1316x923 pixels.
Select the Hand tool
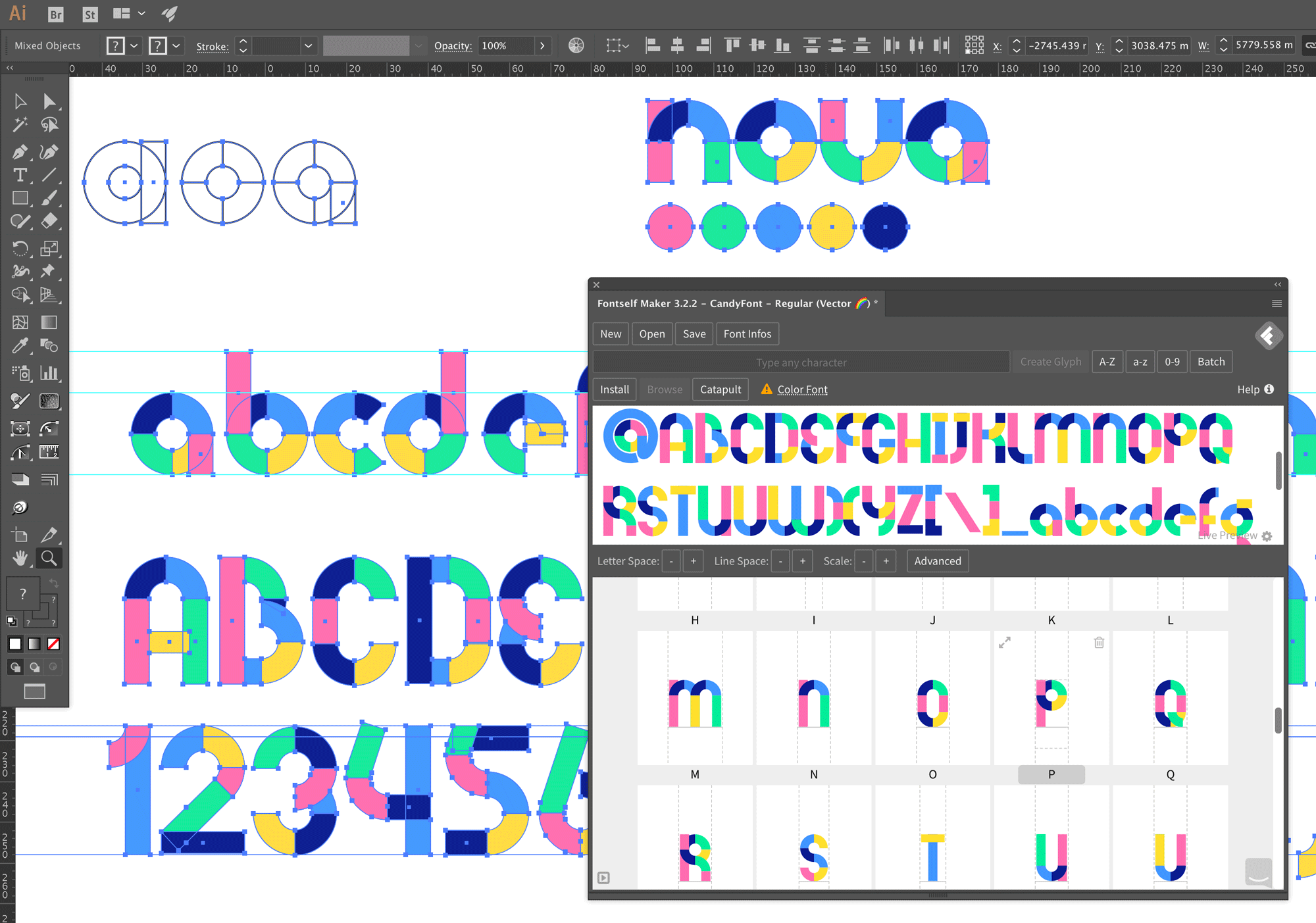[x=20, y=558]
